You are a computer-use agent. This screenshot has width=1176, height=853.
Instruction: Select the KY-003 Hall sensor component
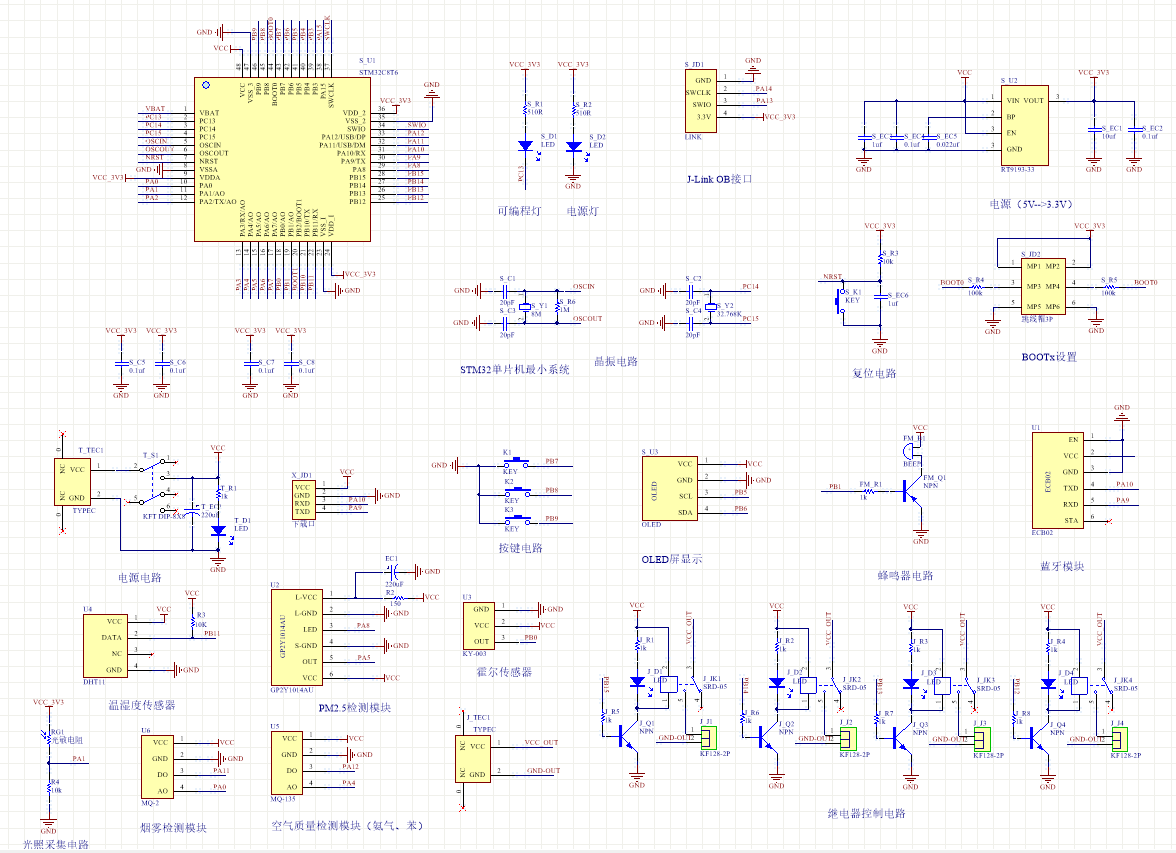pos(478,625)
